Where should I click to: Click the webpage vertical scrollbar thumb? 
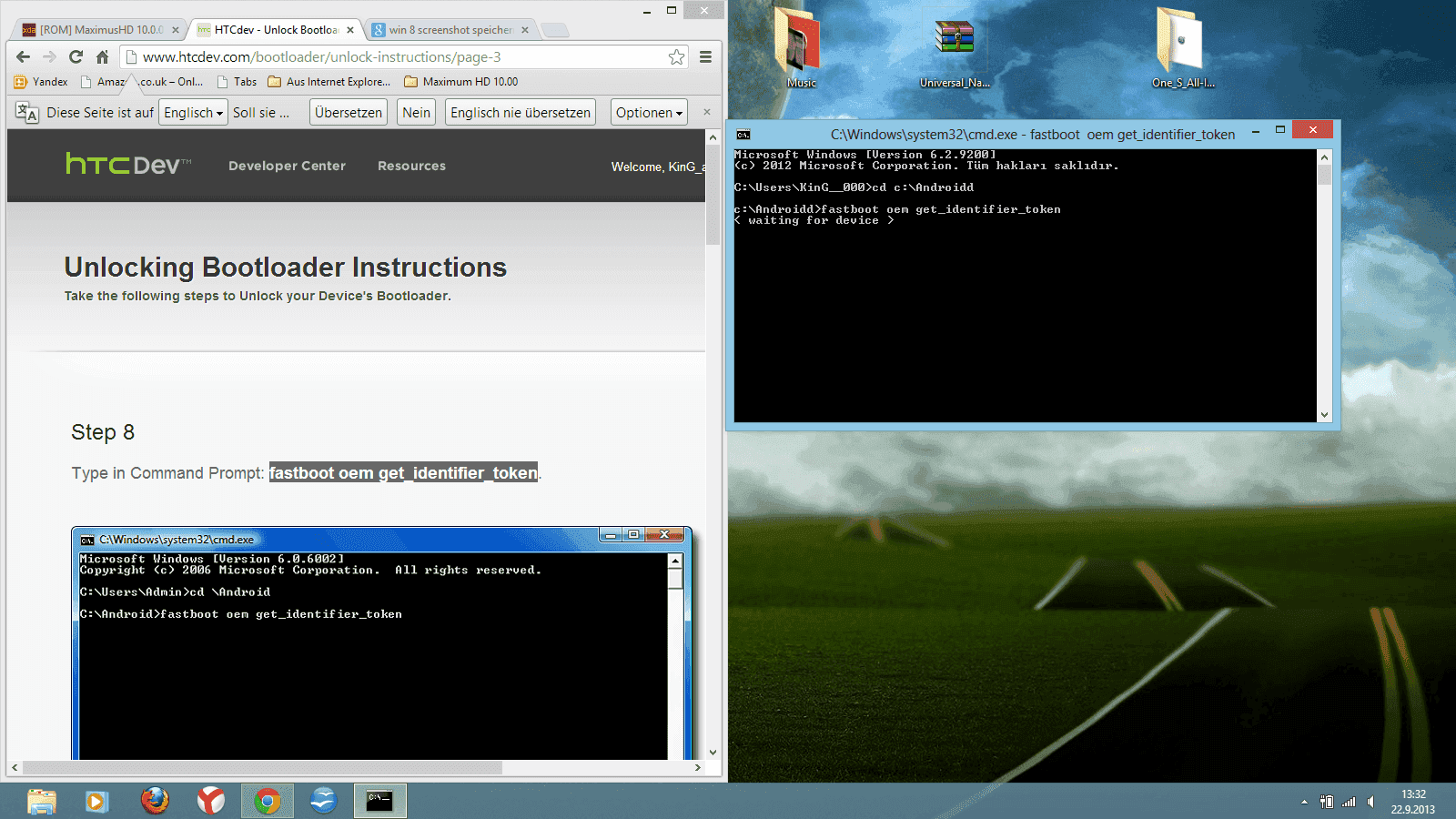tap(713, 196)
